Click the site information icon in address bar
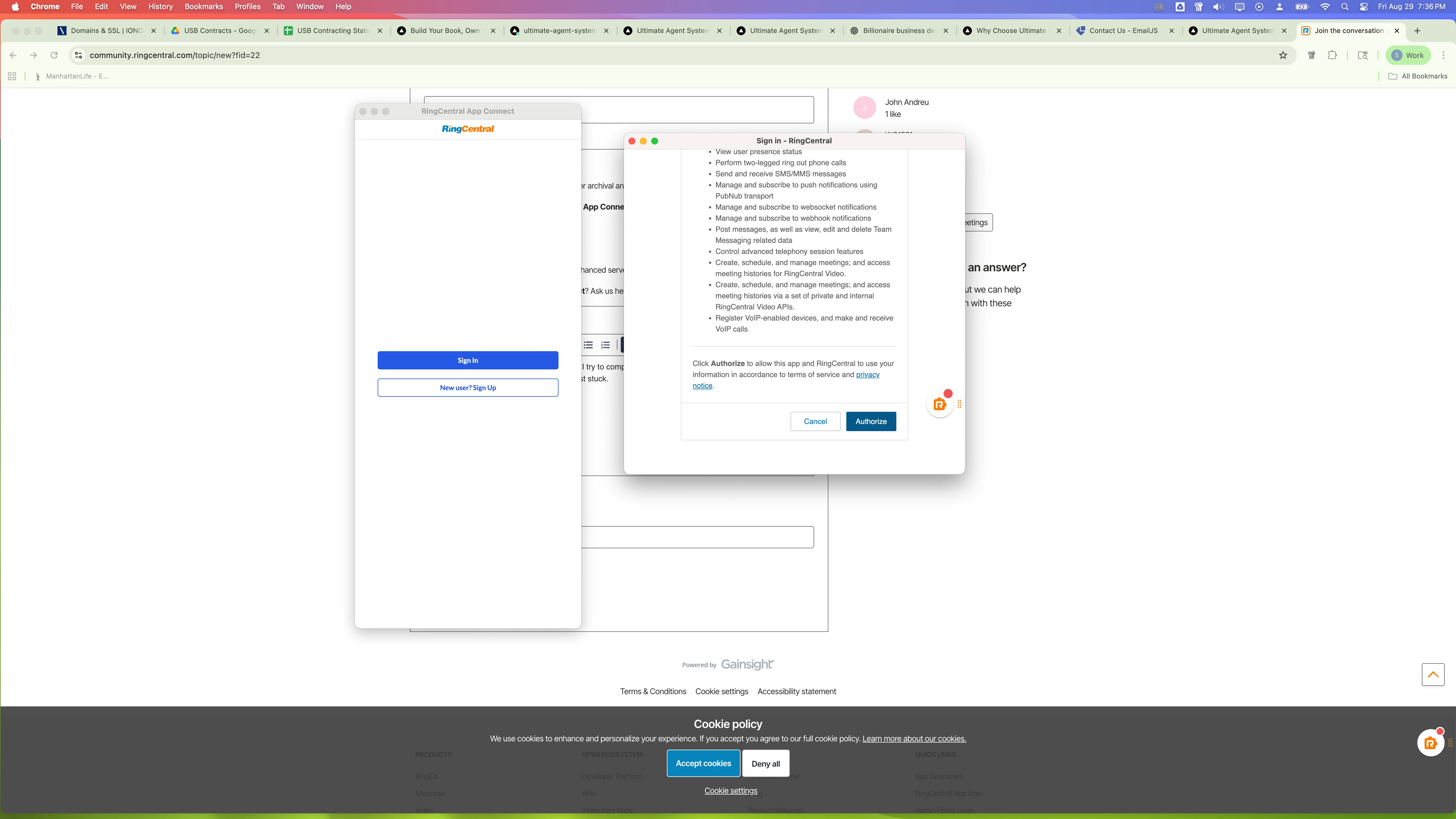The image size is (1456, 819). coord(78,55)
